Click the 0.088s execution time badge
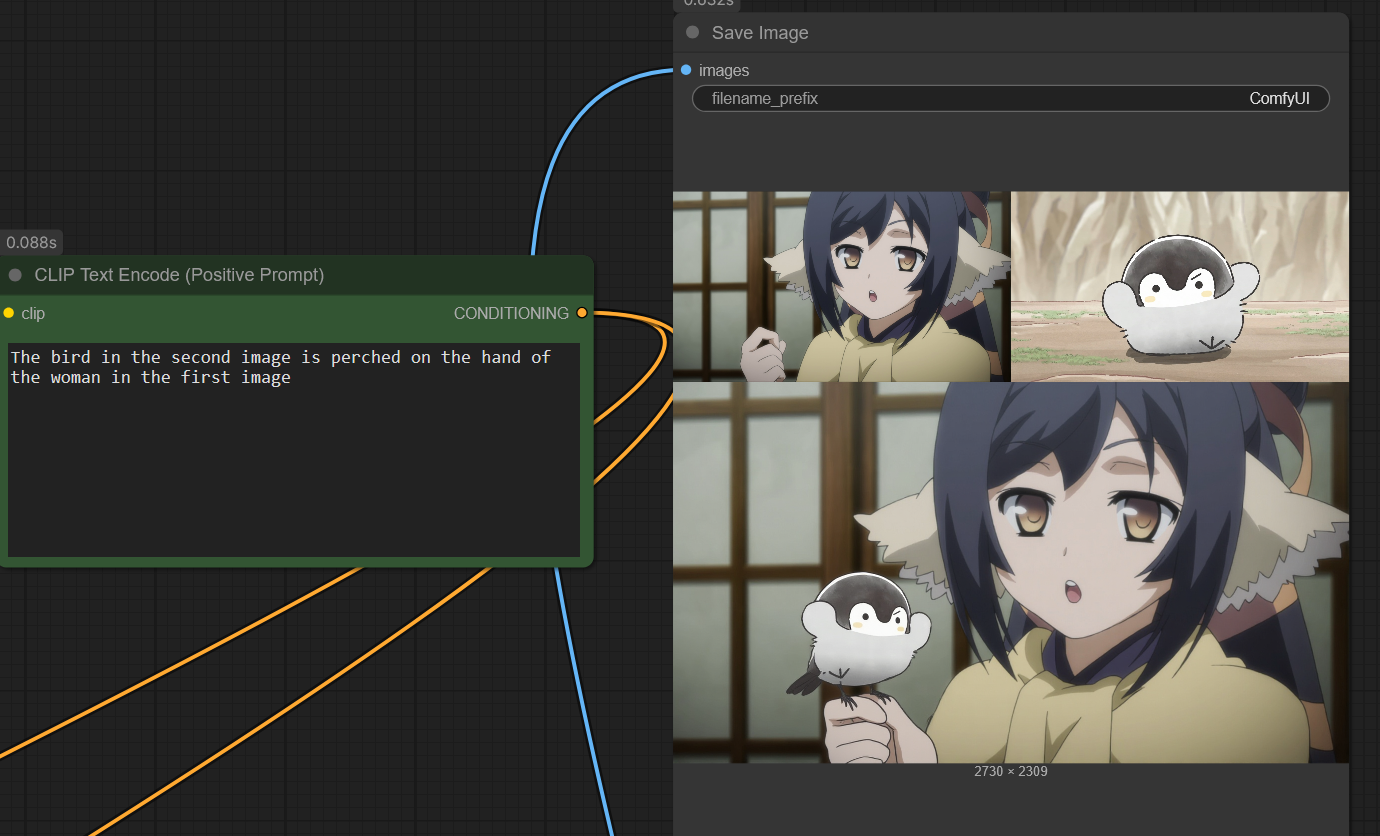 pos(32,242)
